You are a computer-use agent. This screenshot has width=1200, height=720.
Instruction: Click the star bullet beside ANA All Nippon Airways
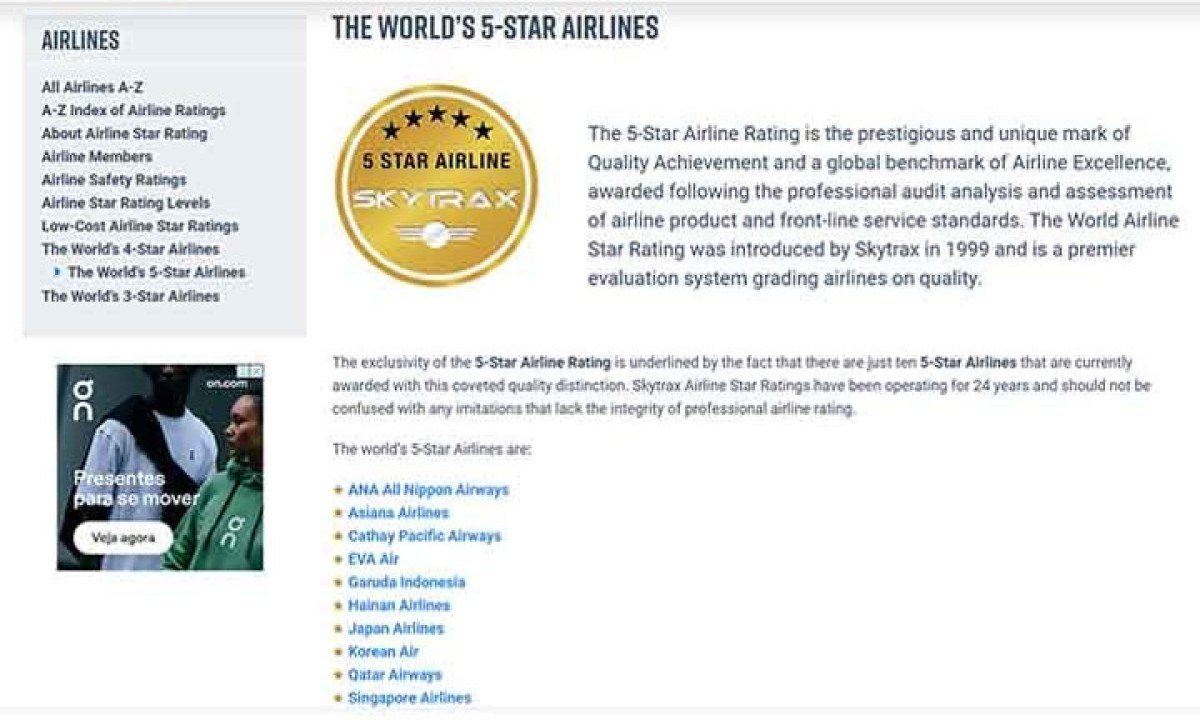point(338,490)
